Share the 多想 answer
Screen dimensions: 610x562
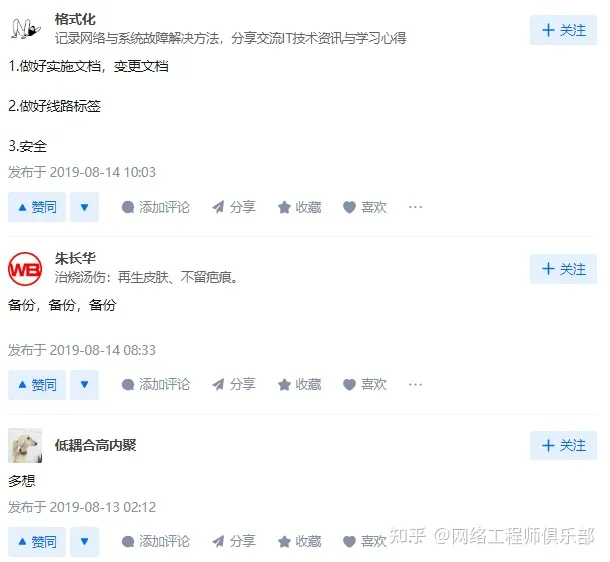click(233, 541)
